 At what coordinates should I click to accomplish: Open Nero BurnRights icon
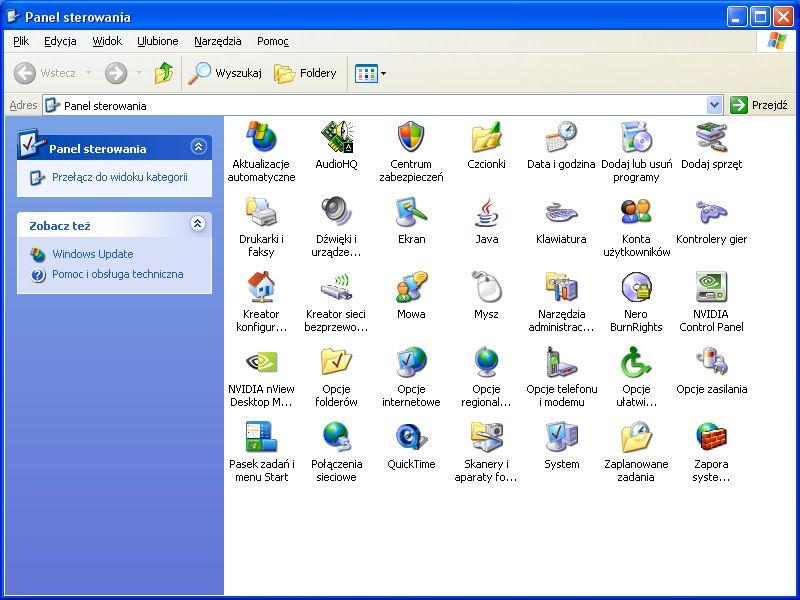click(636, 301)
